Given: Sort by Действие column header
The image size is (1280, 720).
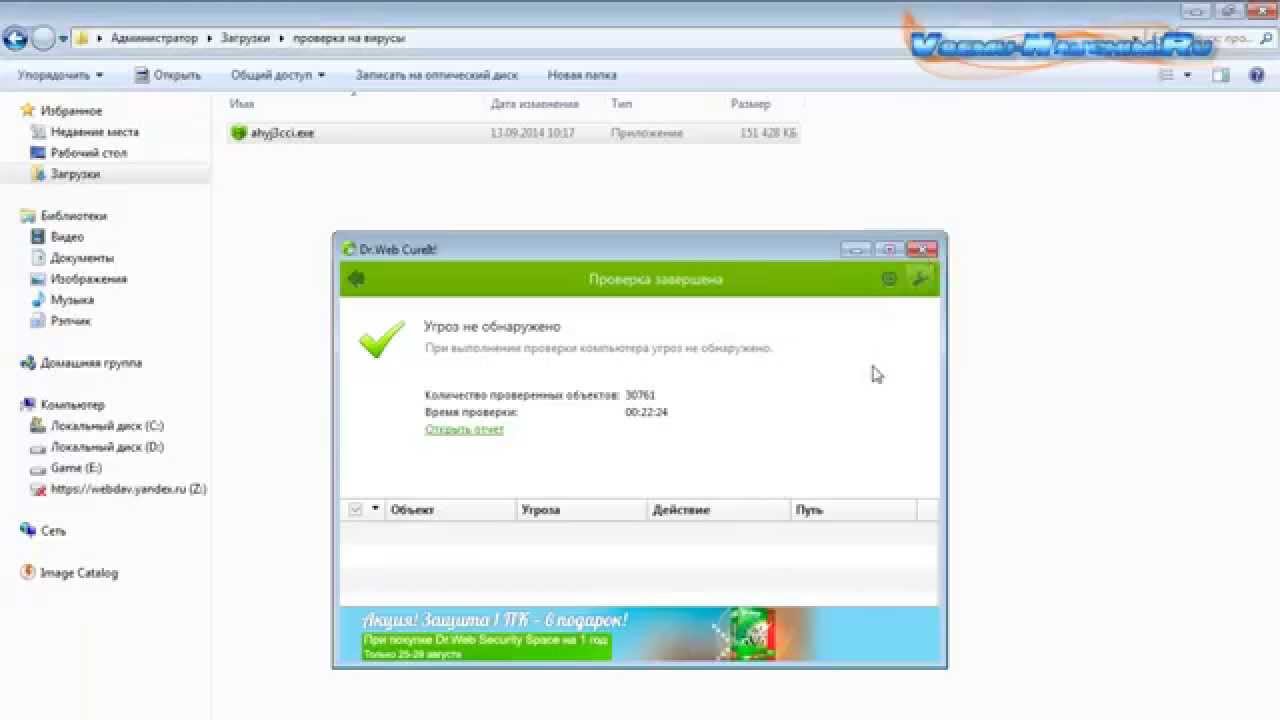Looking at the screenshot, I should (719, 510).
